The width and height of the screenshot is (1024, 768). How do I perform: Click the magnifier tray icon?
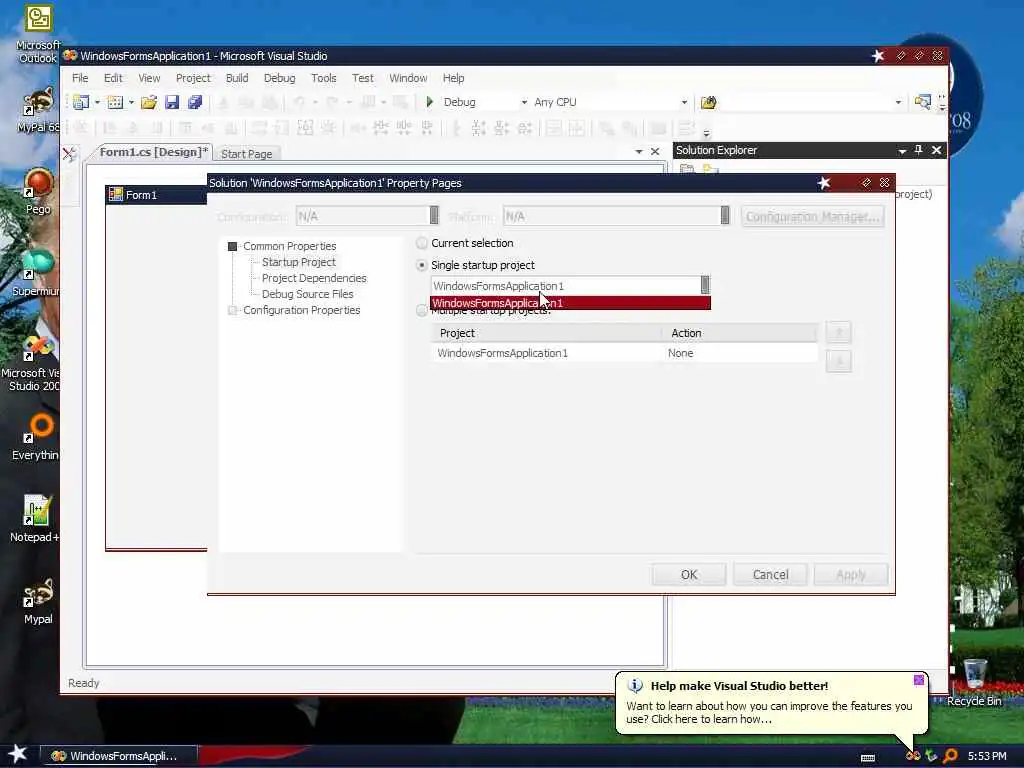[x=950, y=756]
